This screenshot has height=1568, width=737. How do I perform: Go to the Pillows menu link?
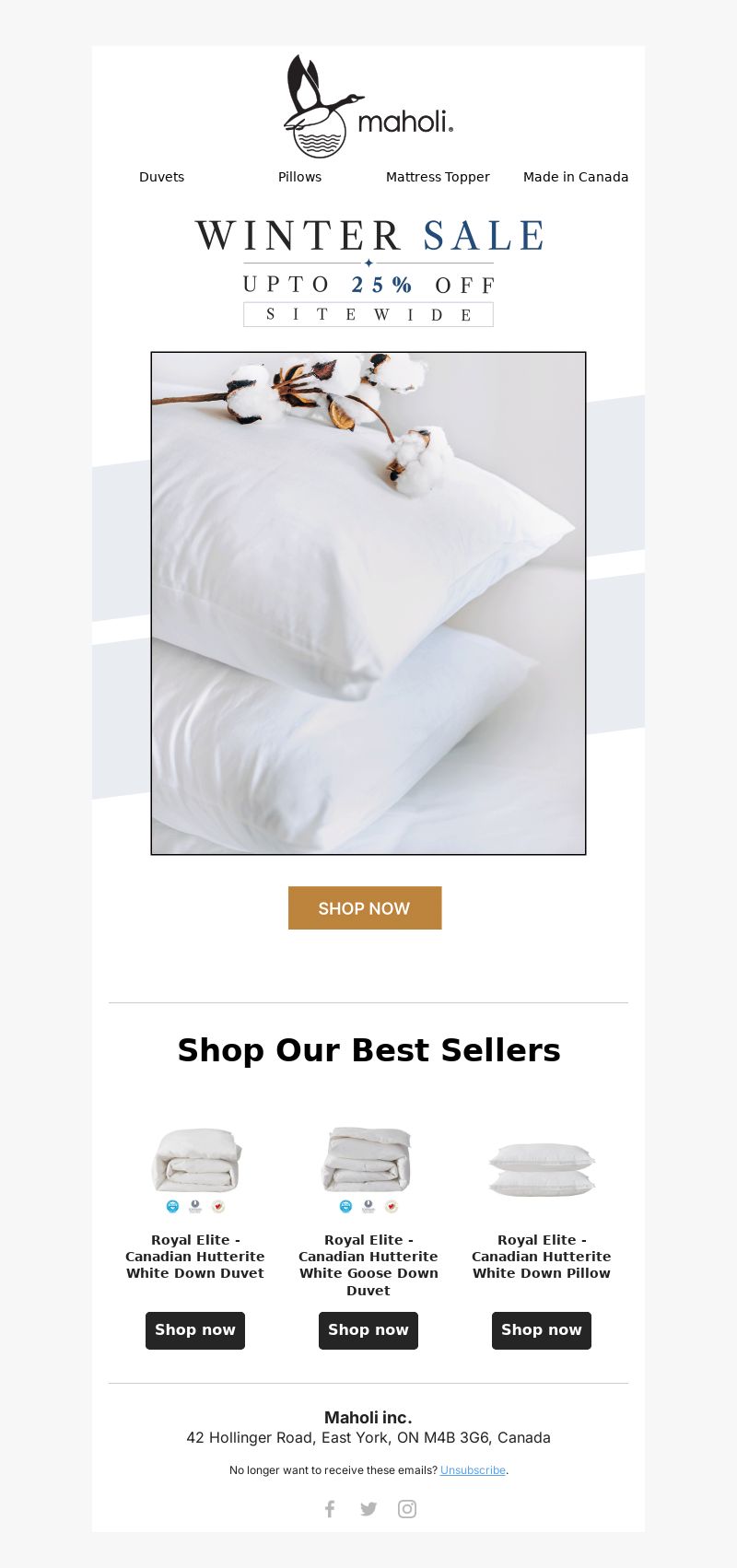(x=299, y=177)
